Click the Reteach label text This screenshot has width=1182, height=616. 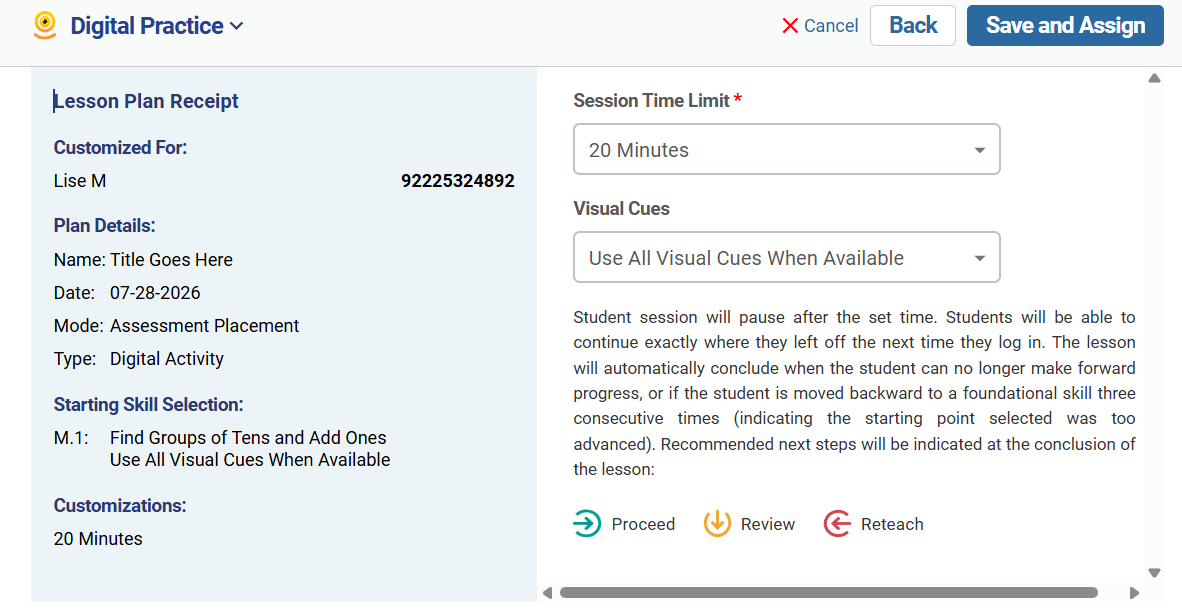point(892,524)
